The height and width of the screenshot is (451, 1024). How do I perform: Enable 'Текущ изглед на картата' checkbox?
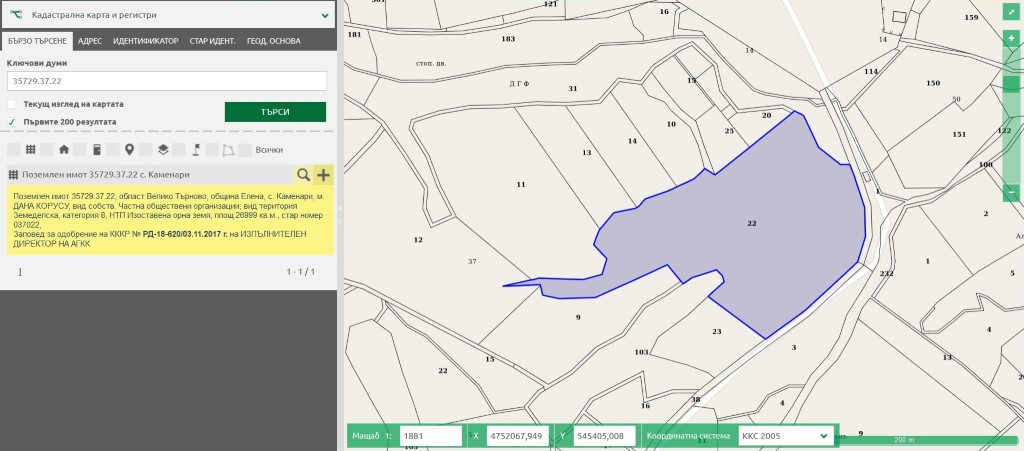12,104
